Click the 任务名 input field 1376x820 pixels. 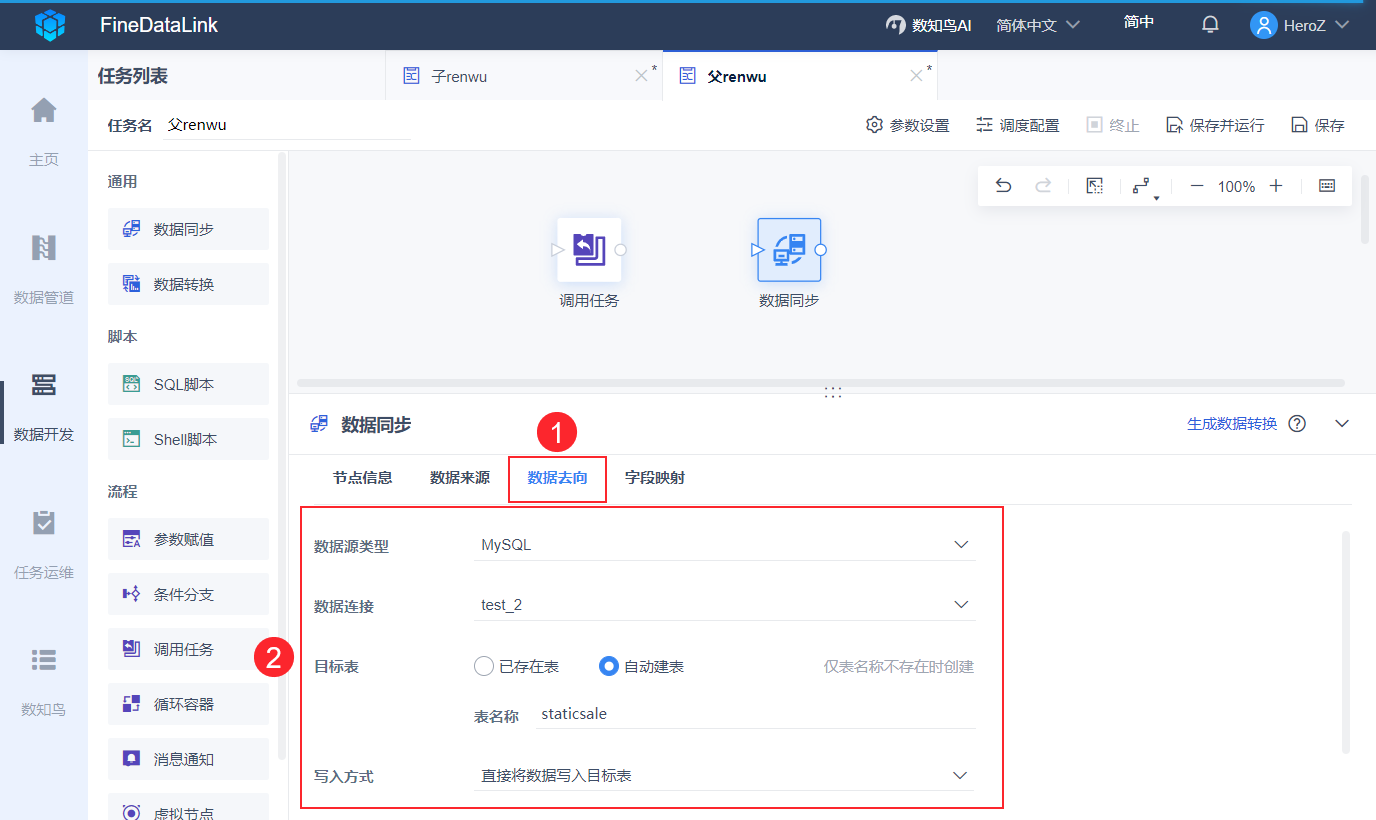coord(287,125)
